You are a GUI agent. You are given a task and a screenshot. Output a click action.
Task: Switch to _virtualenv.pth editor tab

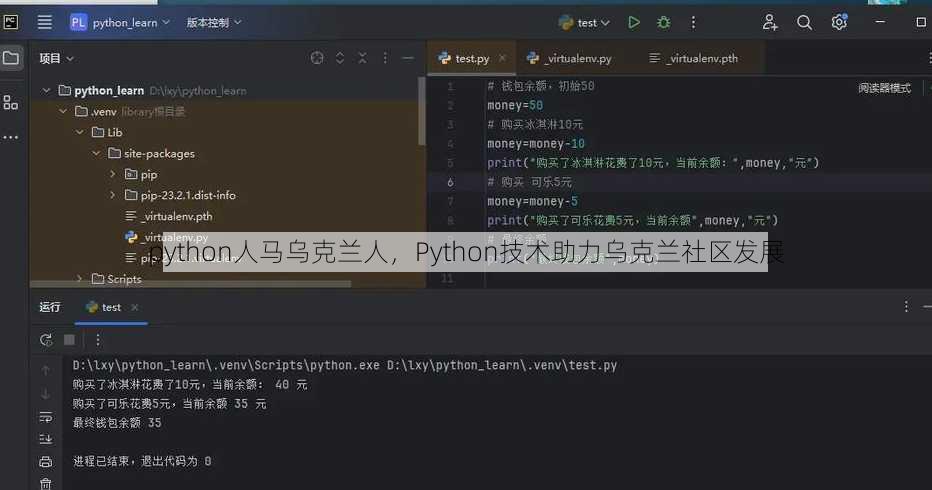694,58
